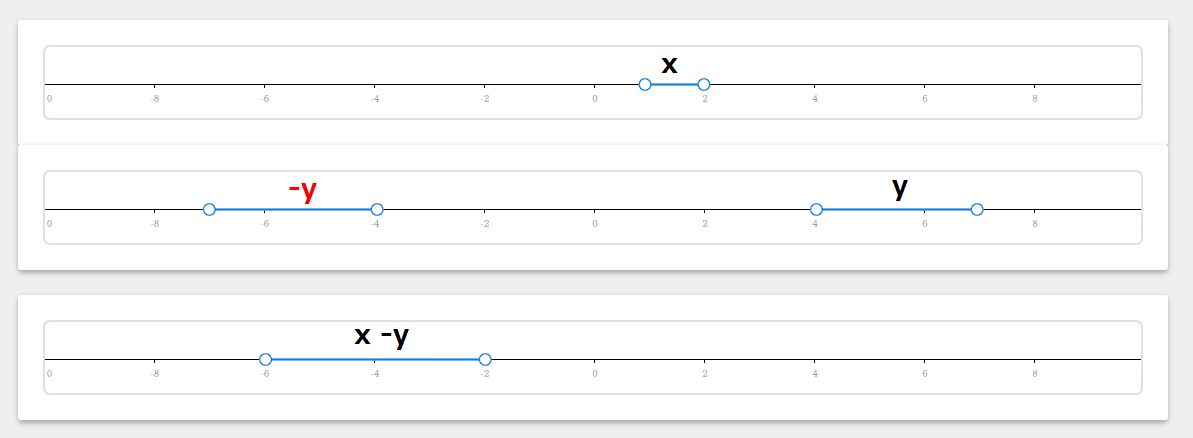1193x438 pixels.
Task: Click the y interval endpoint at 7
Action: point(977,209)
